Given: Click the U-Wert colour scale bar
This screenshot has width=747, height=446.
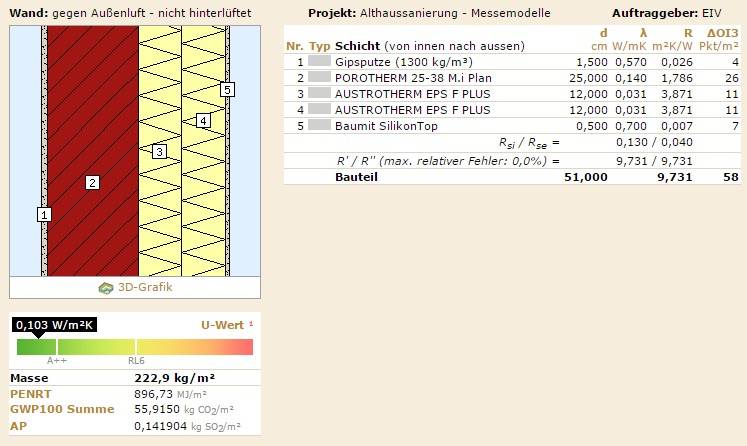Looking at the screenshot, I should tap(135, 347).
